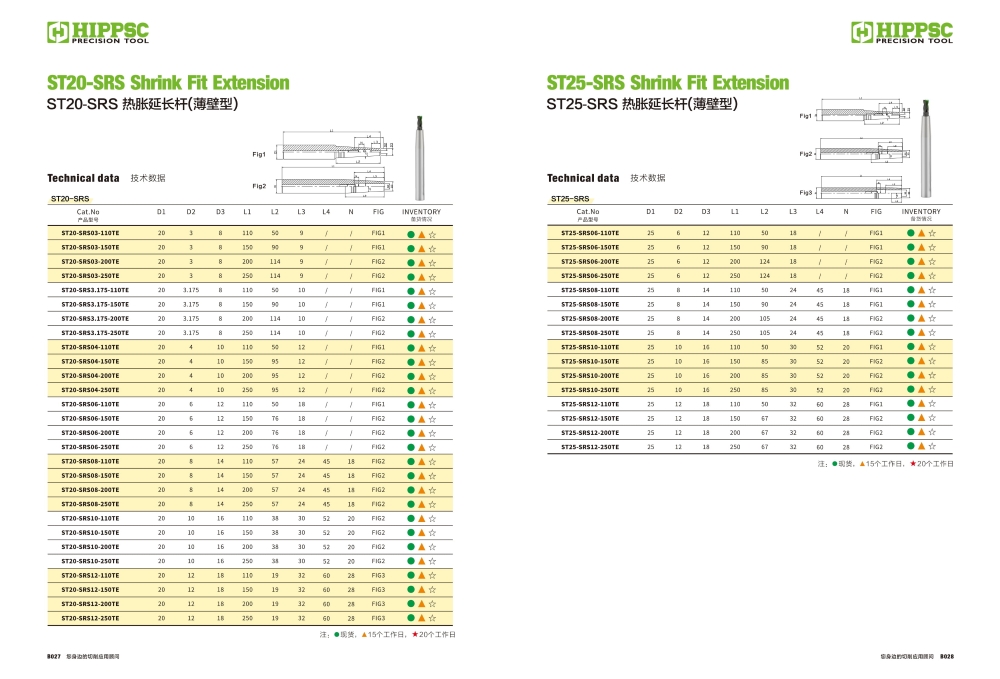This screenshot has width=1000, height=679.
Task: Select catalog number 'ST20-SRS03-250TE'
Action: pos(91,276)
